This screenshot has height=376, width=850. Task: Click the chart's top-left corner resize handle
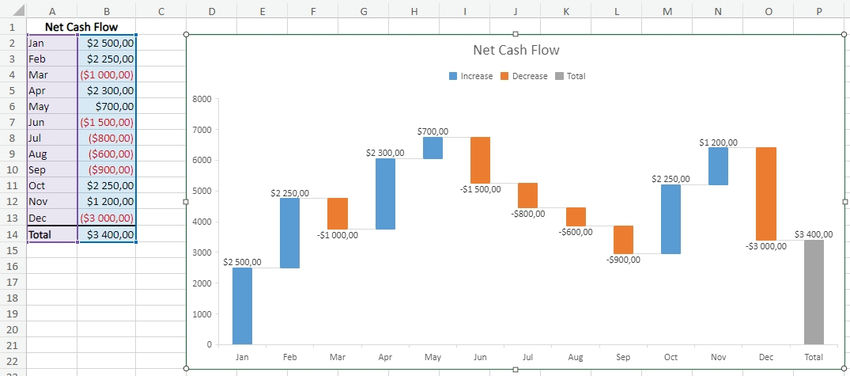tap(186, 35)
